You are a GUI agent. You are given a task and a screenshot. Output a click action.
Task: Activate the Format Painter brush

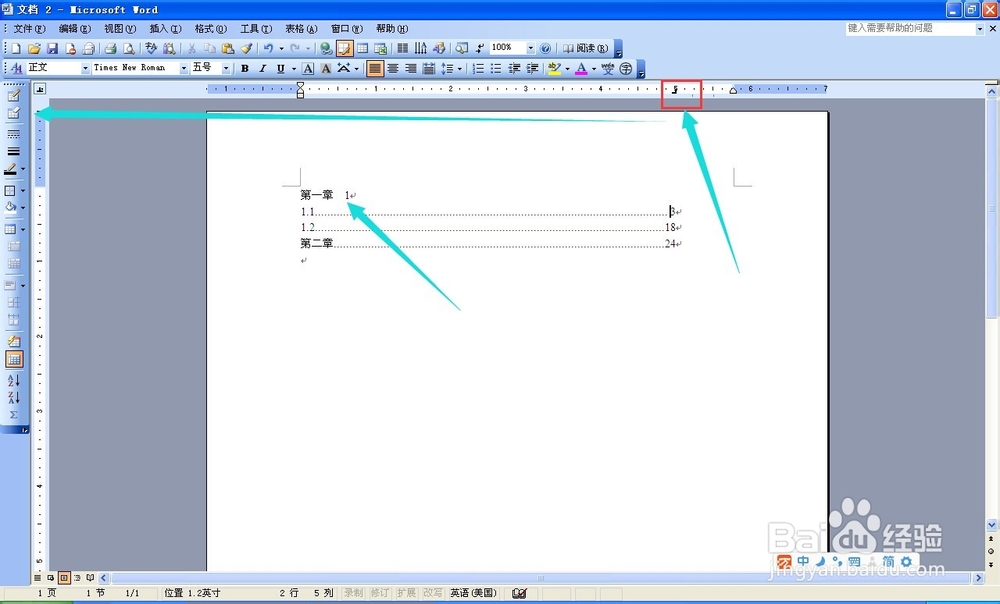pyautogui.click(x=246, y=48)
